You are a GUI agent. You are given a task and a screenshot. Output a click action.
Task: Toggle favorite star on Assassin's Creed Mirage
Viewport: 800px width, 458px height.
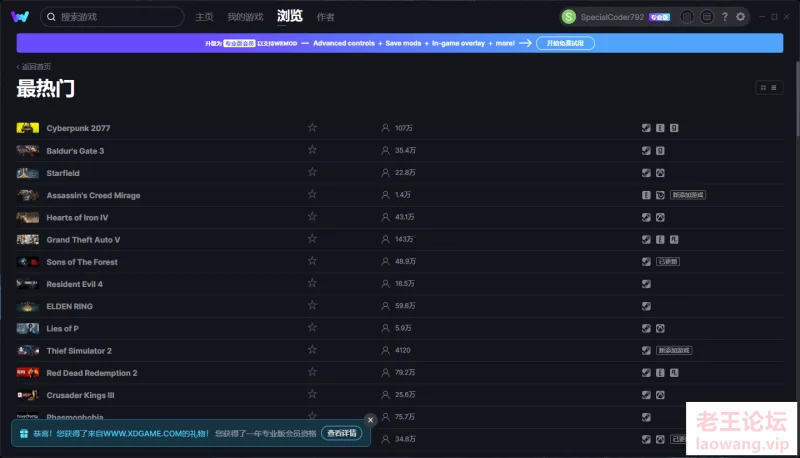(x=312, y=194)
